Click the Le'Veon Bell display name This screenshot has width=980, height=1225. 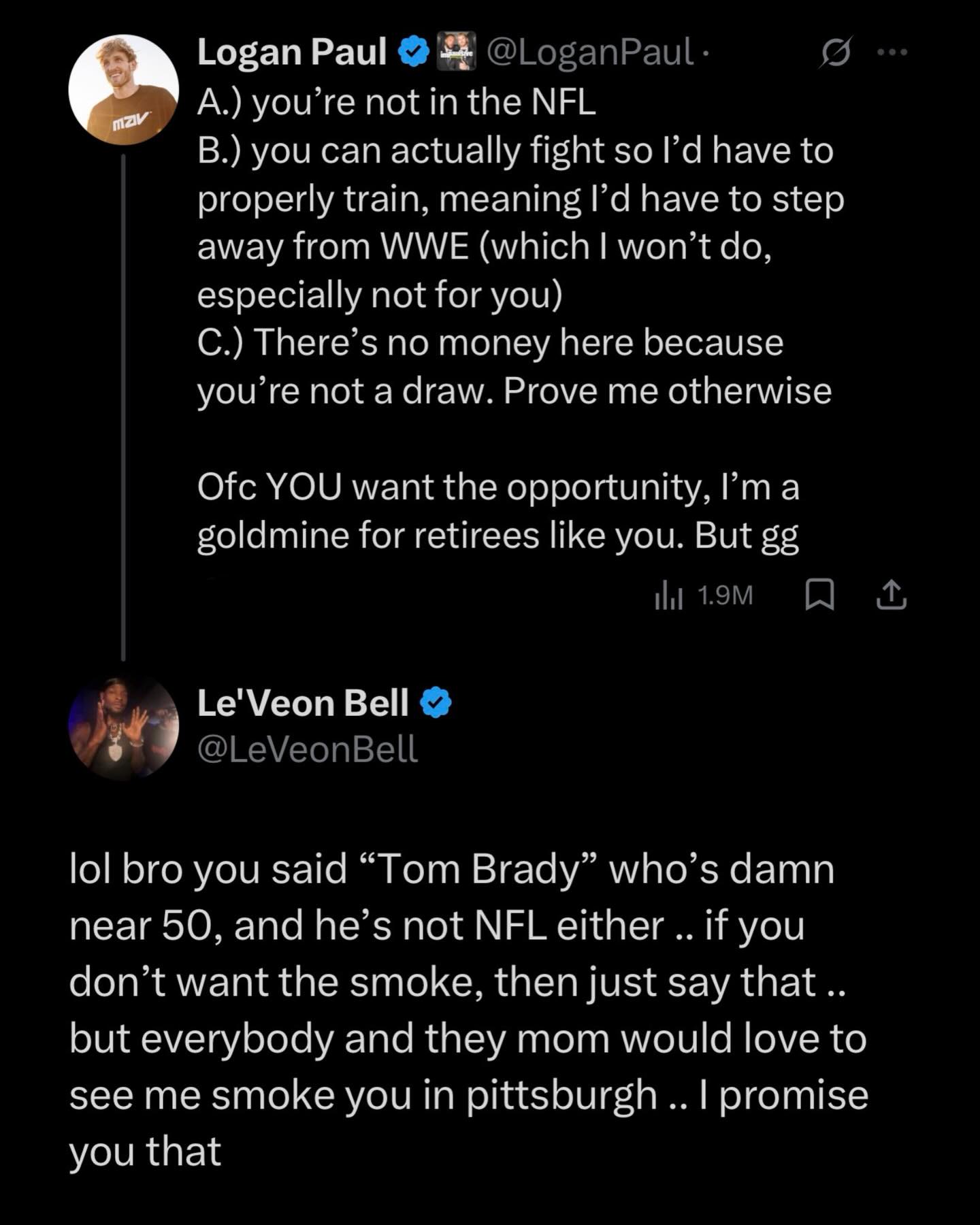303,702
